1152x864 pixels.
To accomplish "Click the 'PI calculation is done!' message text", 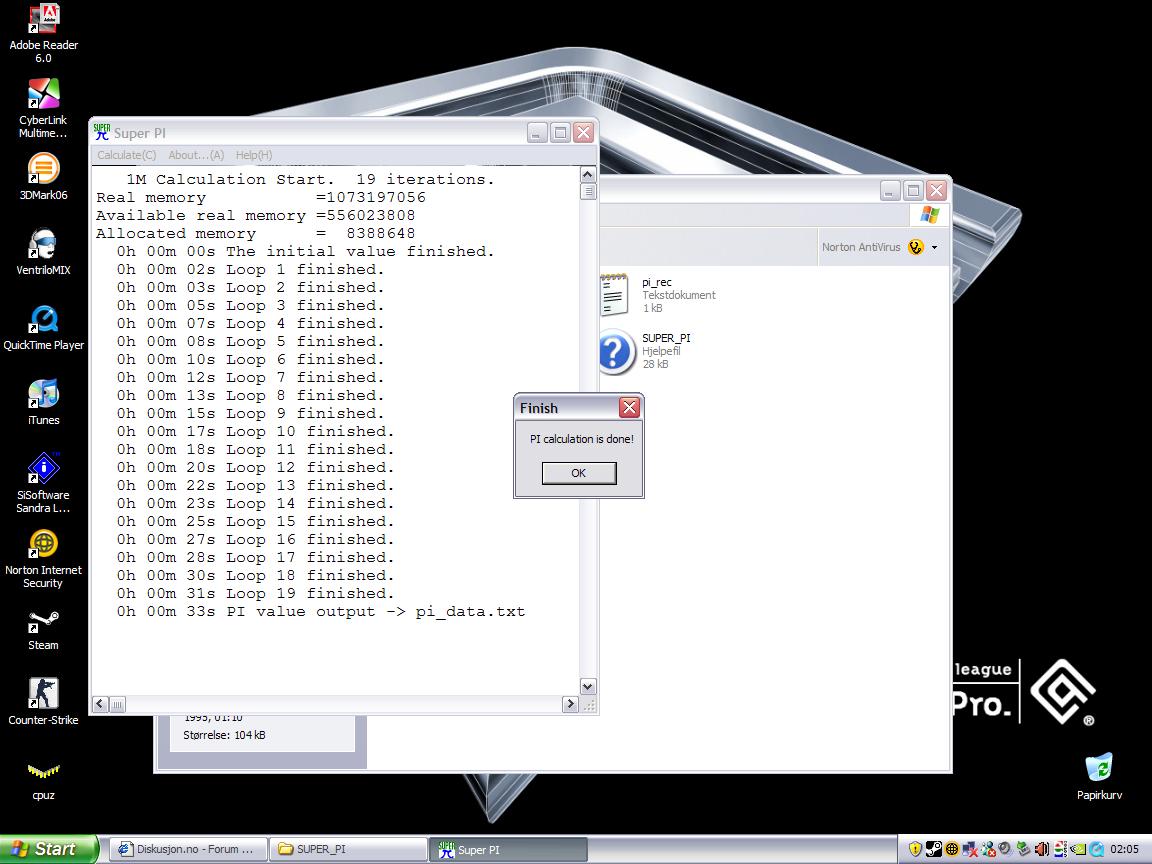I will click(582, 439).
